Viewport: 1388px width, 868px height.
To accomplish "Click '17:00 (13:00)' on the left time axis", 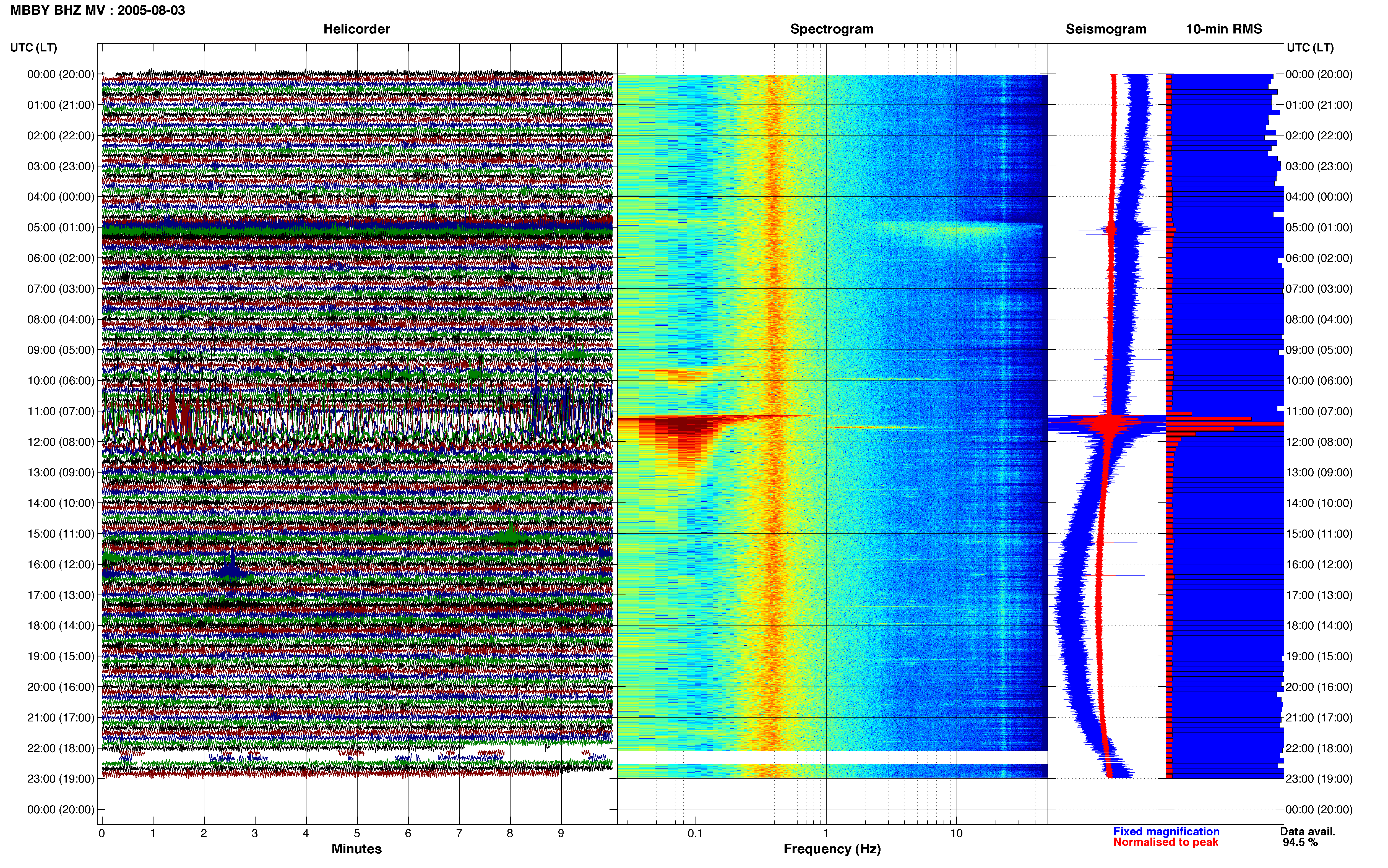I will pyautogui.click(x=61, y=595).
